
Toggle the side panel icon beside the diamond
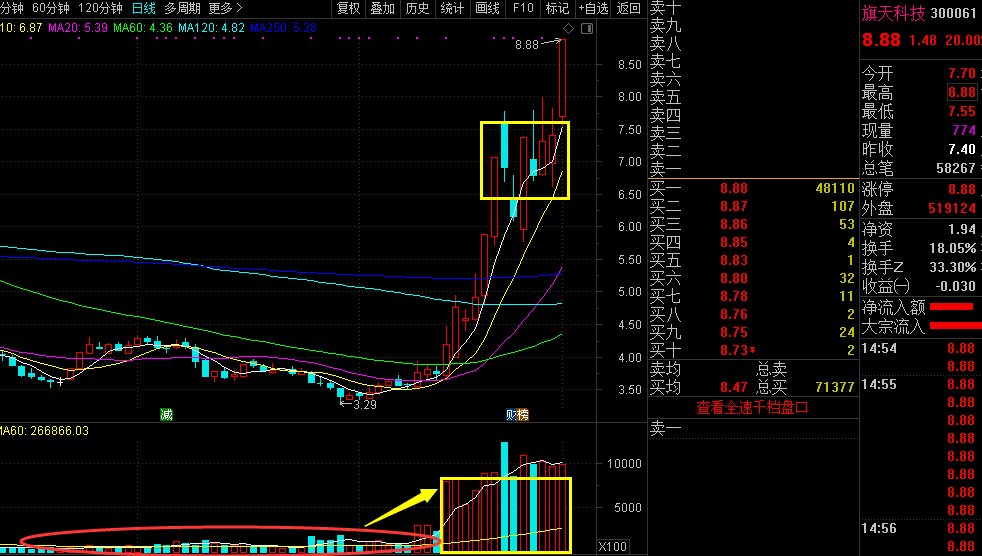pos(585,30)
